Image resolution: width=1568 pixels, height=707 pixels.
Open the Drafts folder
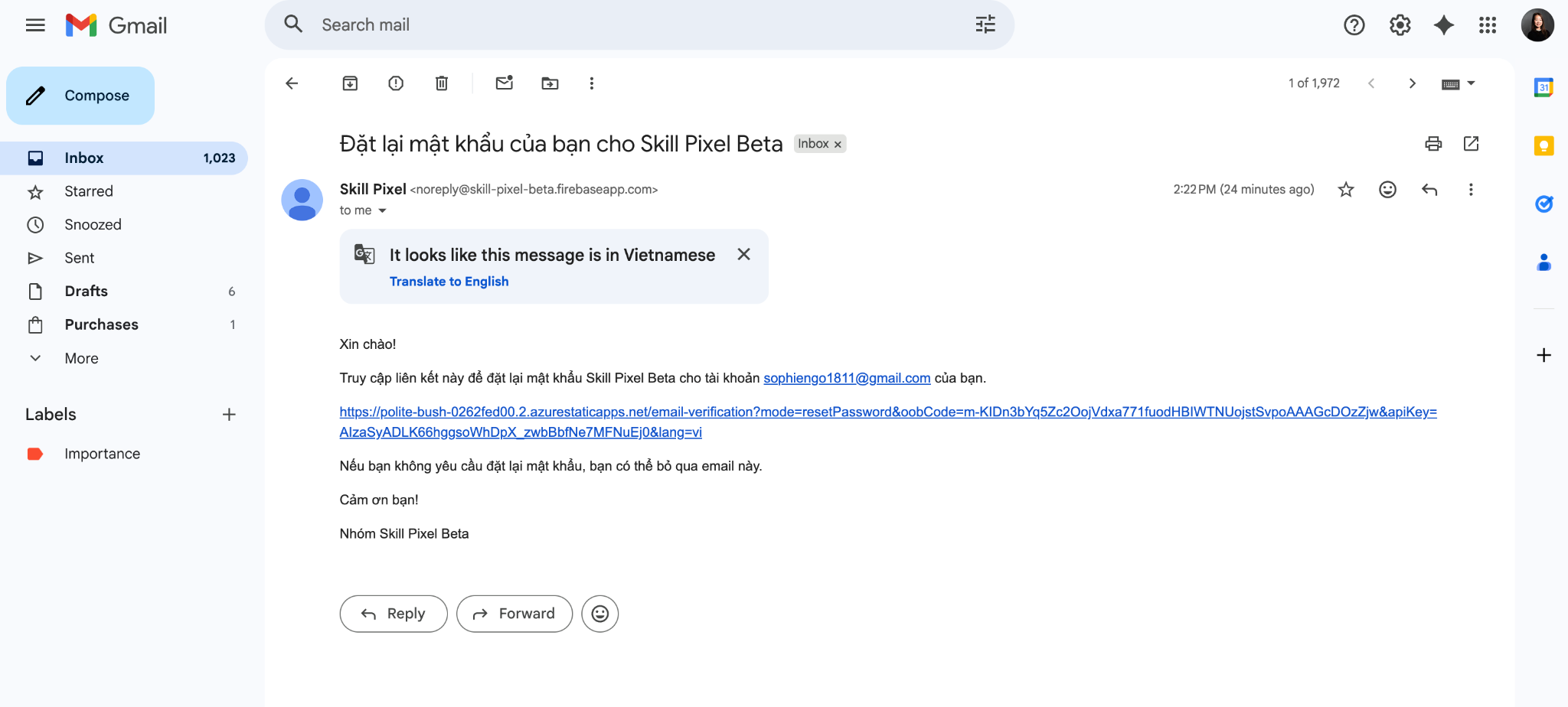point(124,292)
